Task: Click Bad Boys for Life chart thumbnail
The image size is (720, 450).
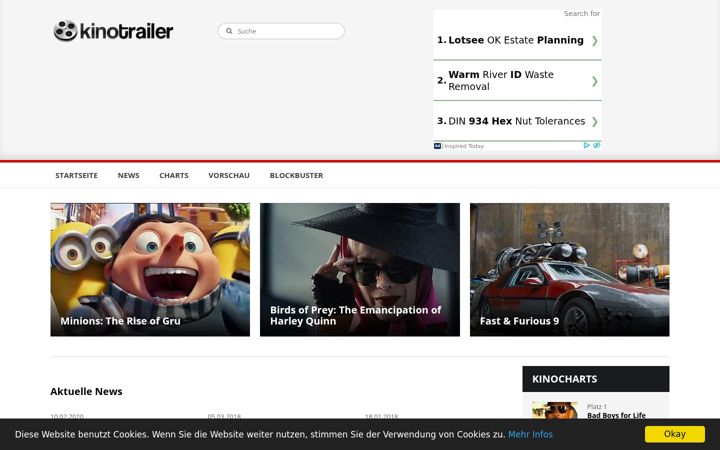Action: click(555, 410)
